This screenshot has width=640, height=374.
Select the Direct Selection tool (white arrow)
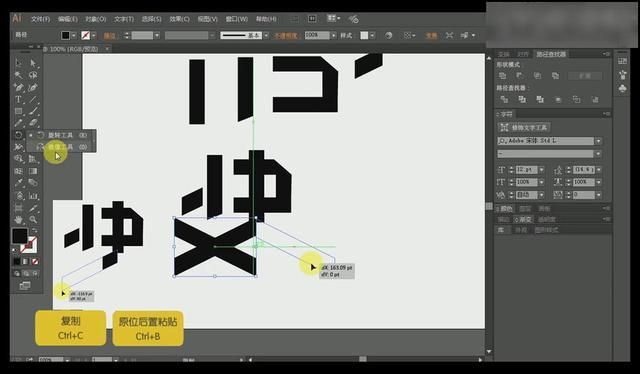(33, 63)
